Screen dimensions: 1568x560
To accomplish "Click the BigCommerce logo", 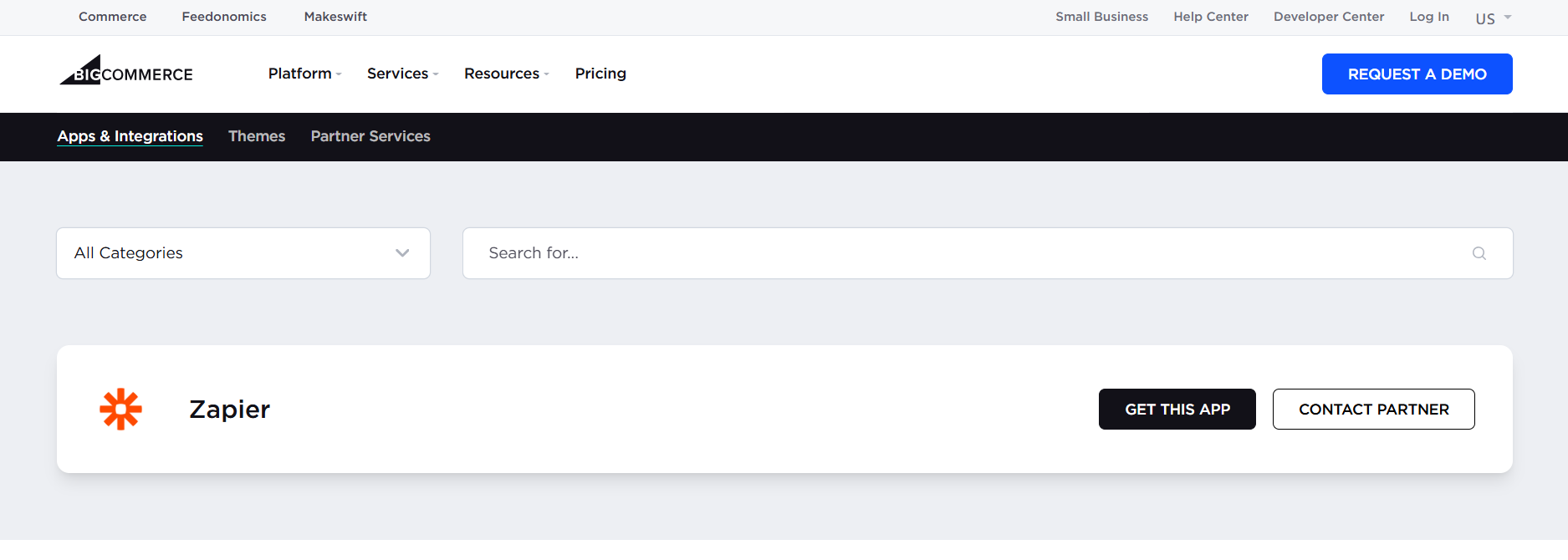I will 126,72.
